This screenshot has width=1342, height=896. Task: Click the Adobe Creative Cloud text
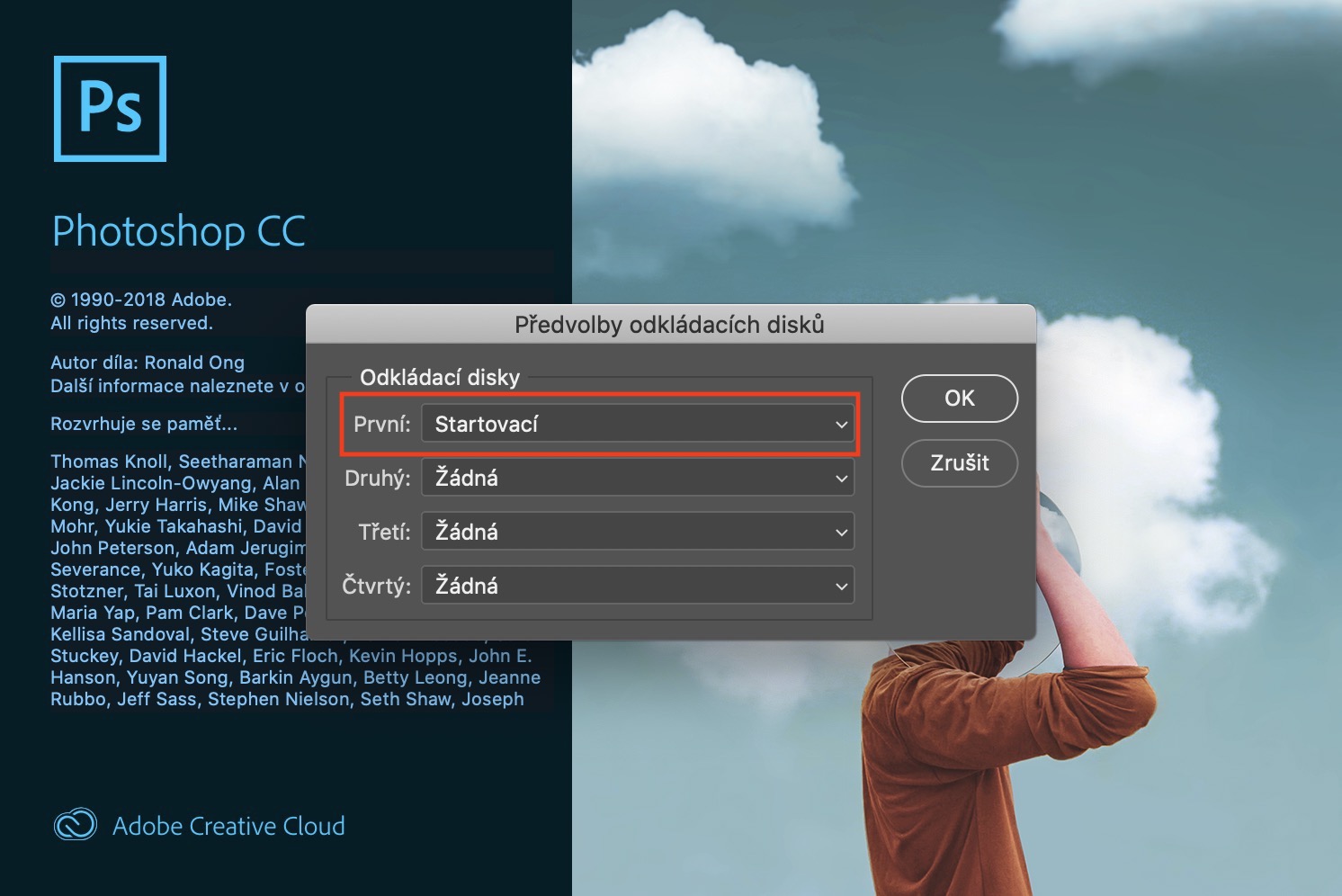coord(228,826)
